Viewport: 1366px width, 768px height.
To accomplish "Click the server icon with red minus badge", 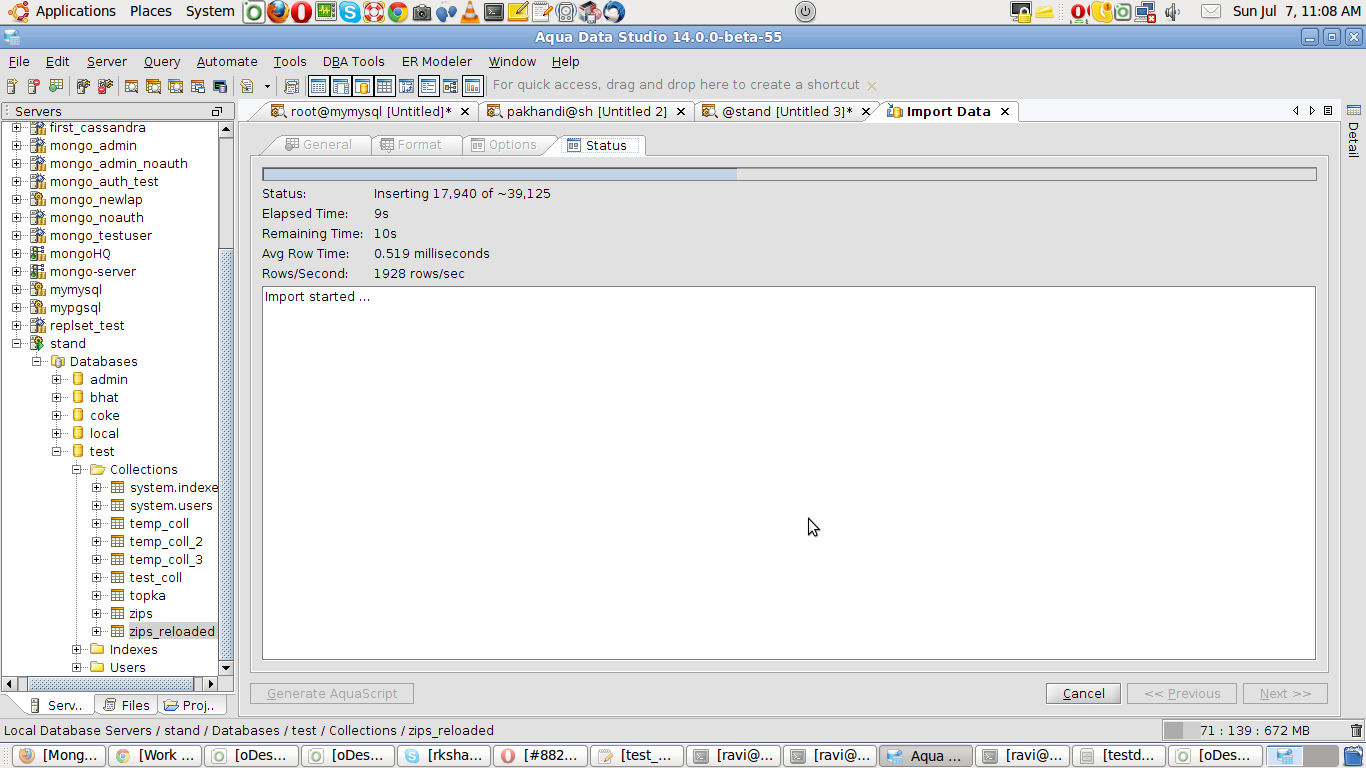I will point(34,86).
